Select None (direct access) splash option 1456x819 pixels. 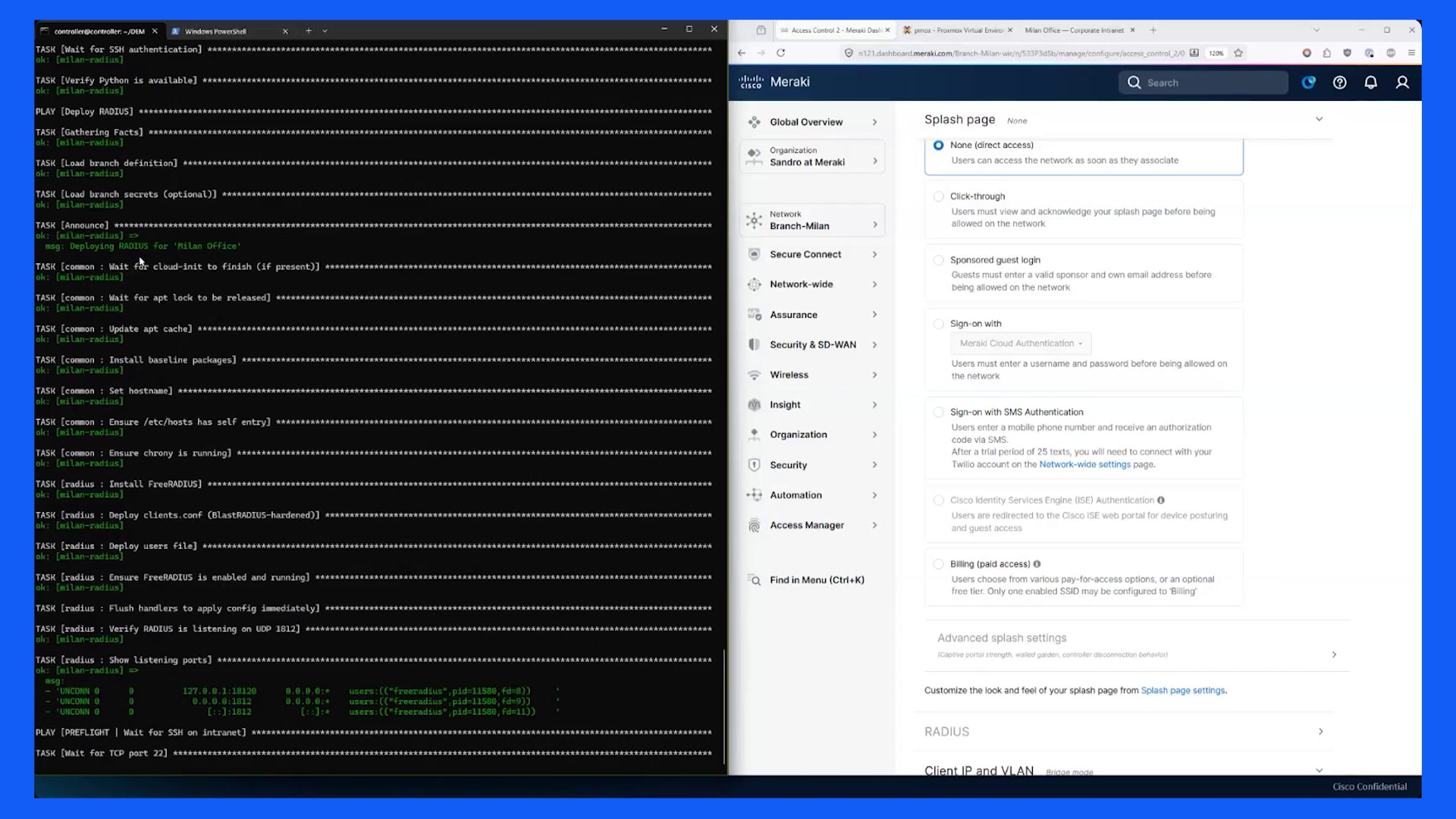939,145
